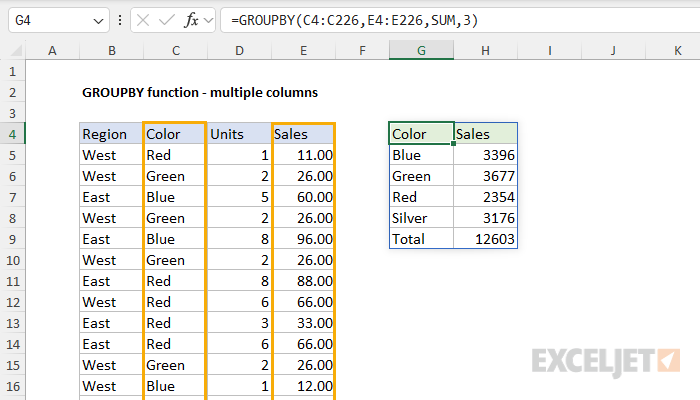Select cell G4 containing 'Color'

pos(421,134)
